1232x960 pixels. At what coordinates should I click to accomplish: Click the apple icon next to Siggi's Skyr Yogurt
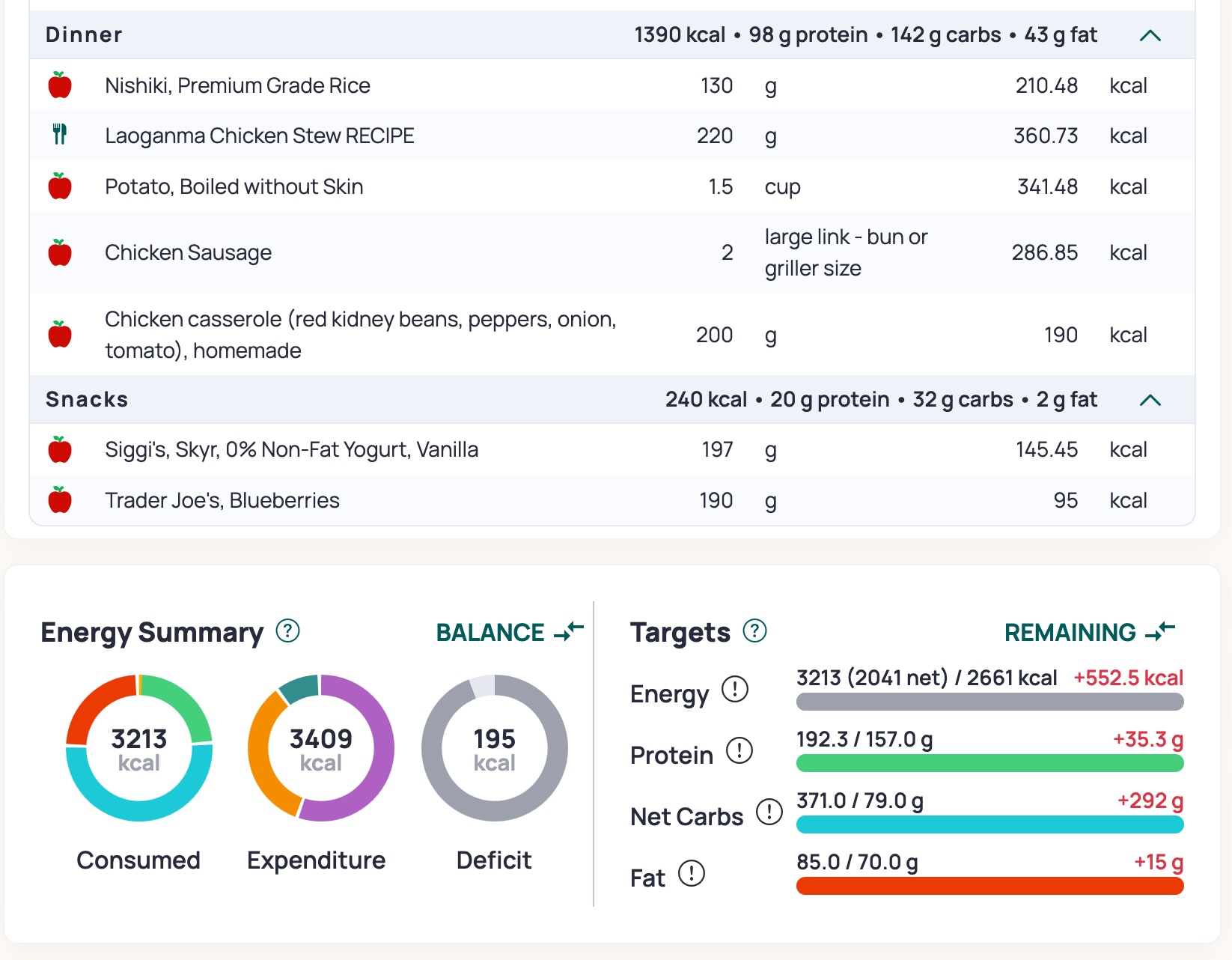click(60, 449)
